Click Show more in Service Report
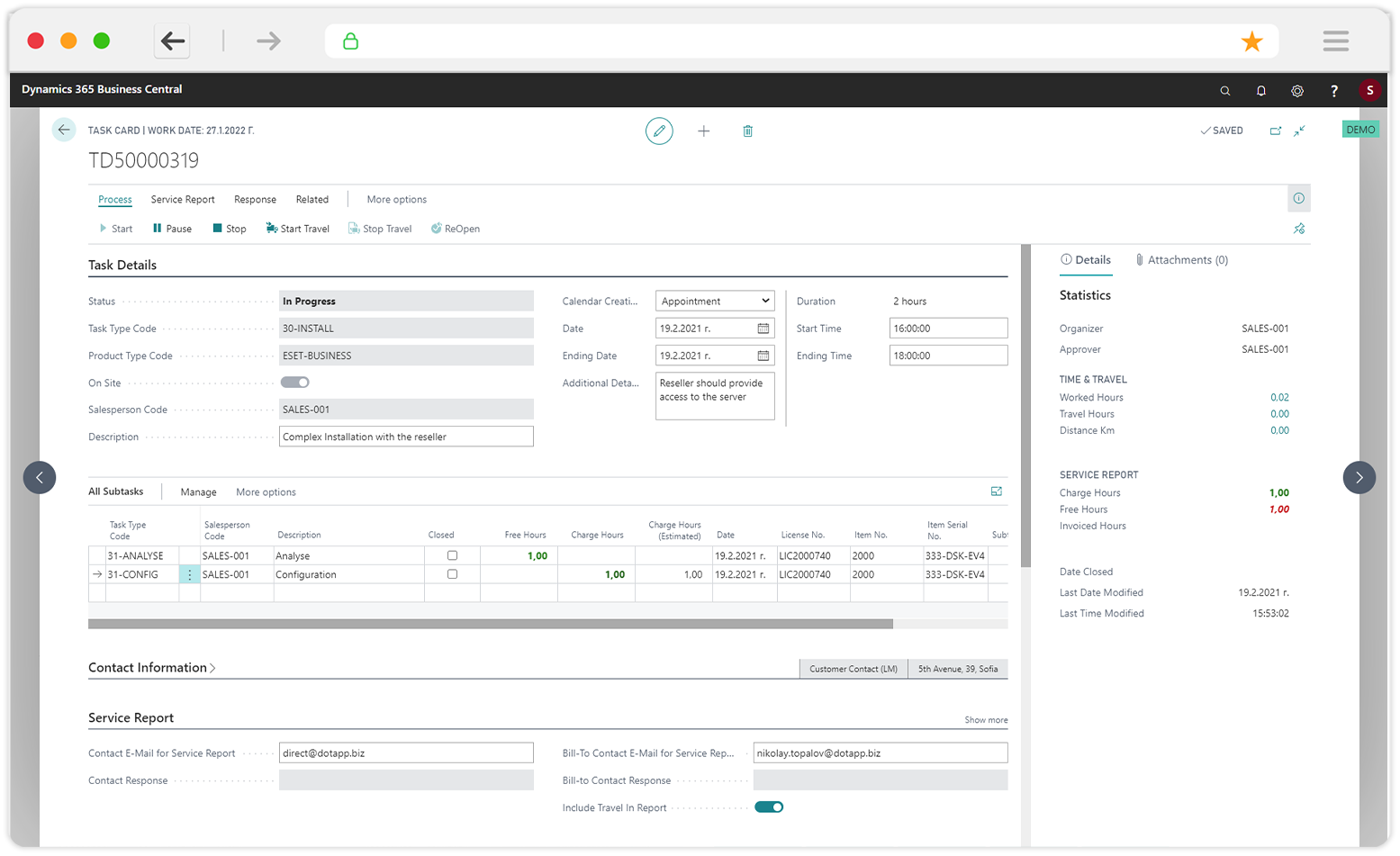This screenshot has width=1400, height=856. 986,720
